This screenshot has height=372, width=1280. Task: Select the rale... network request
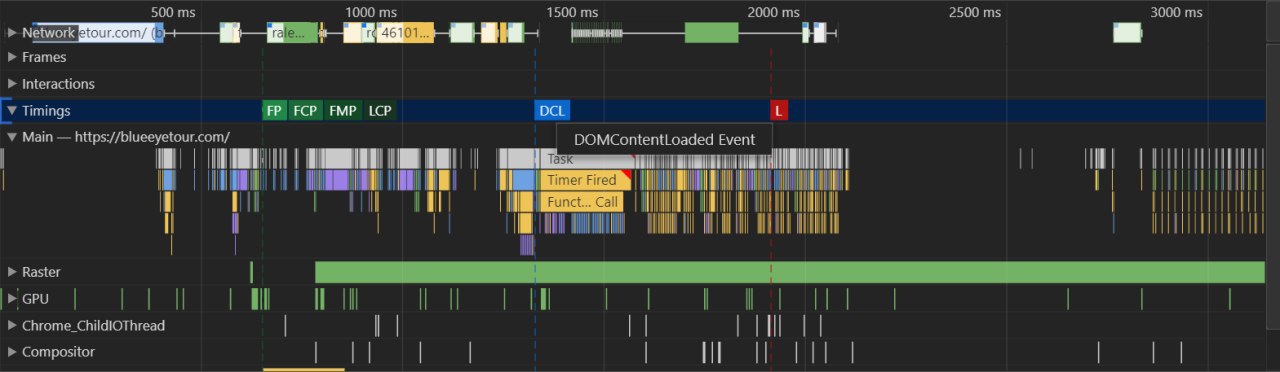tap(291, 32)
